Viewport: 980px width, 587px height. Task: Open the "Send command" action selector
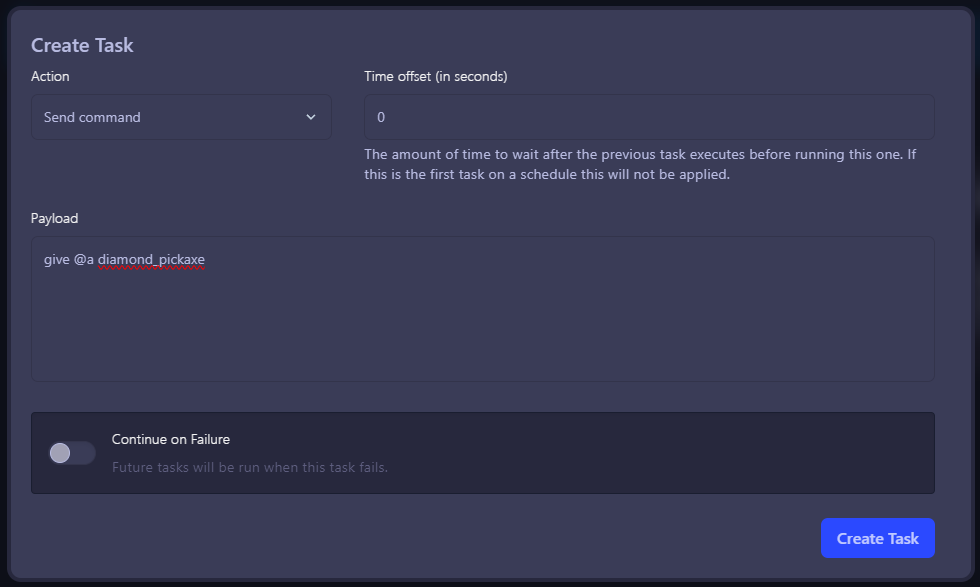click(x=180, y=117)
